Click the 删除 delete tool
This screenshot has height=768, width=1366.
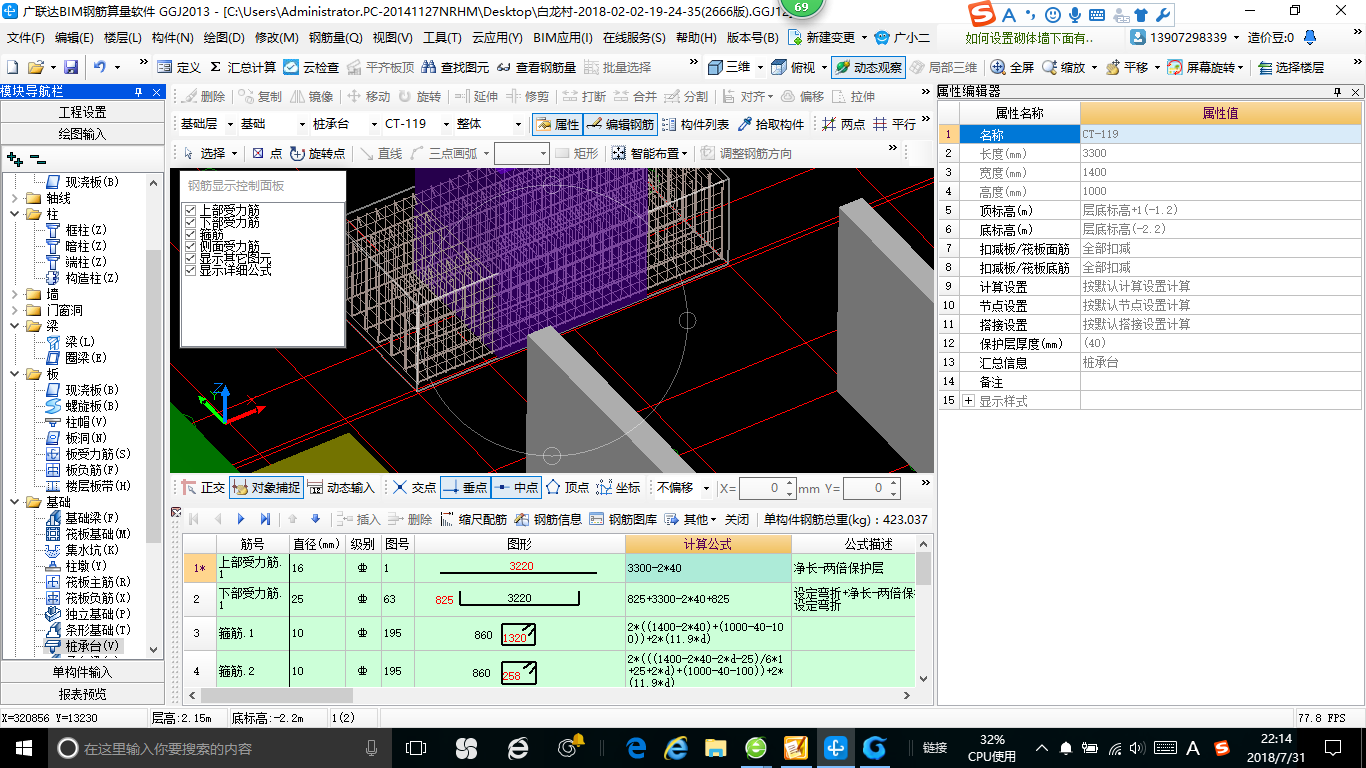coord(203,96)
